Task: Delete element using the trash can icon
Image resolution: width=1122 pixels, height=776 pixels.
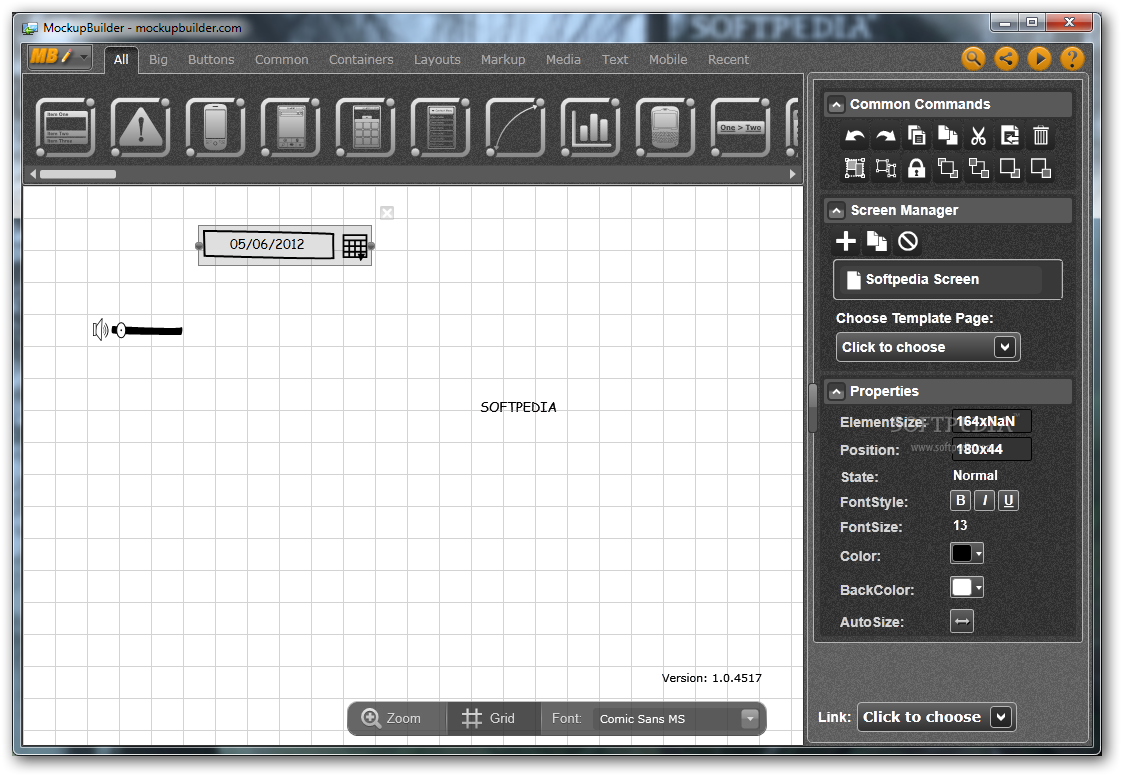Action: click(1041, 136)
